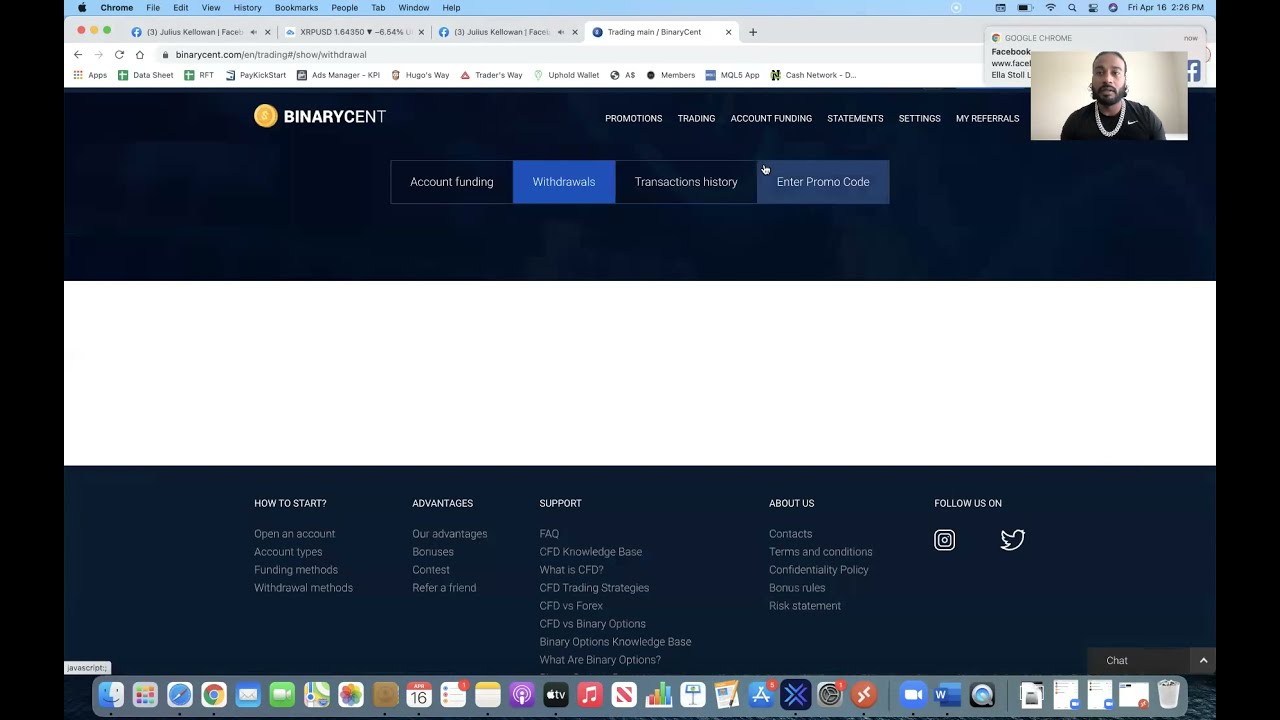This screenshot has width=1280, height=720.
Task: Click the Account types link
Action: (288, 552)
